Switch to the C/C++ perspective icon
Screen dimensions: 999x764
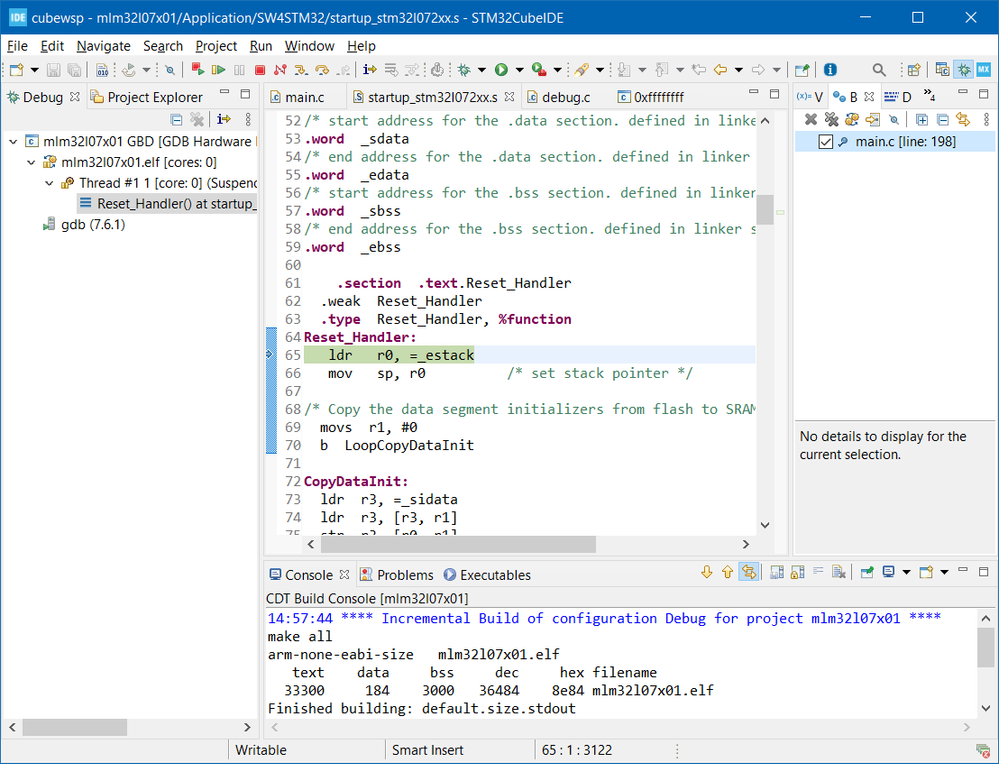942,69
